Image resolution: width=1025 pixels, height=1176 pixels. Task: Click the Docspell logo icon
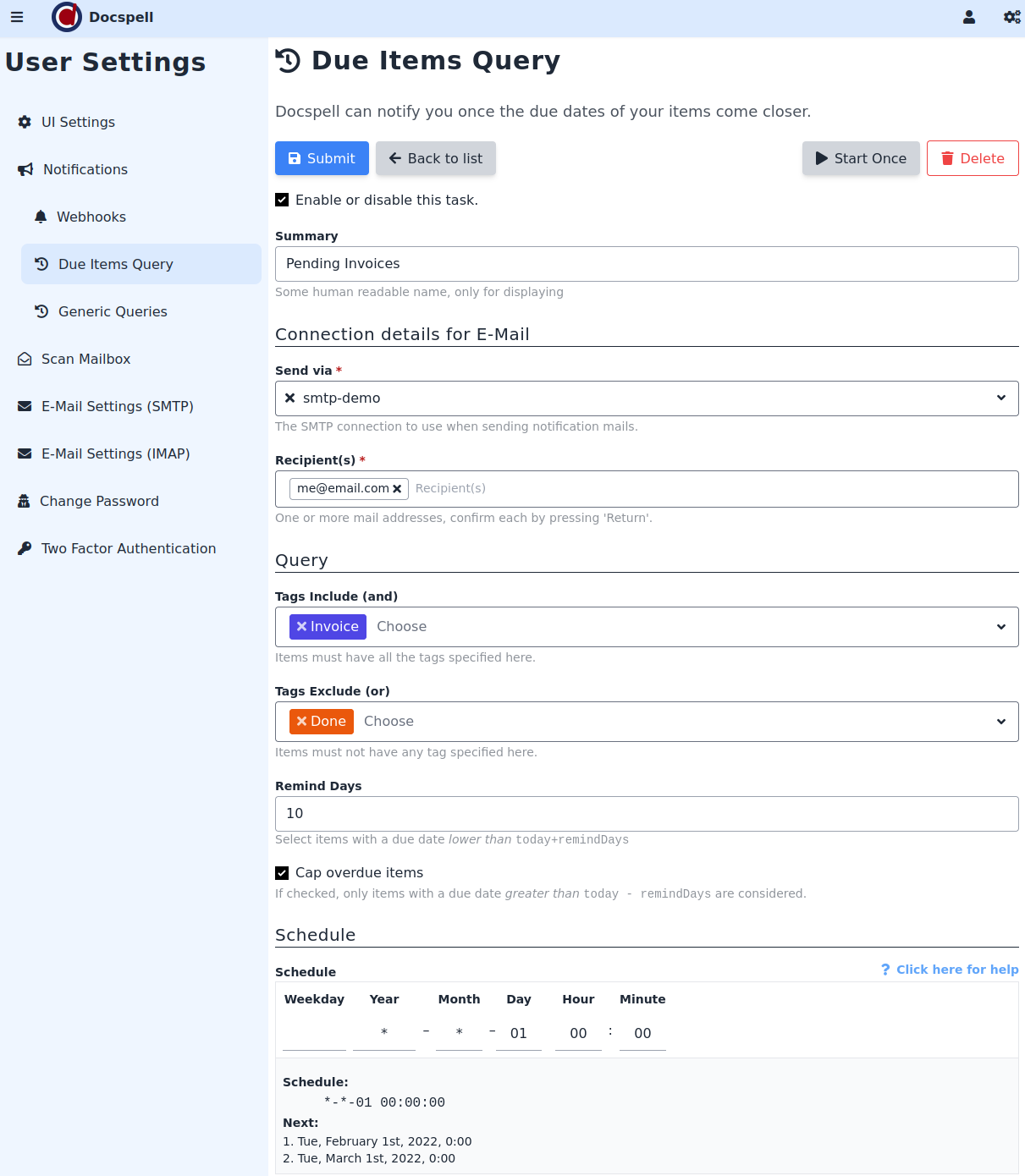67,17
